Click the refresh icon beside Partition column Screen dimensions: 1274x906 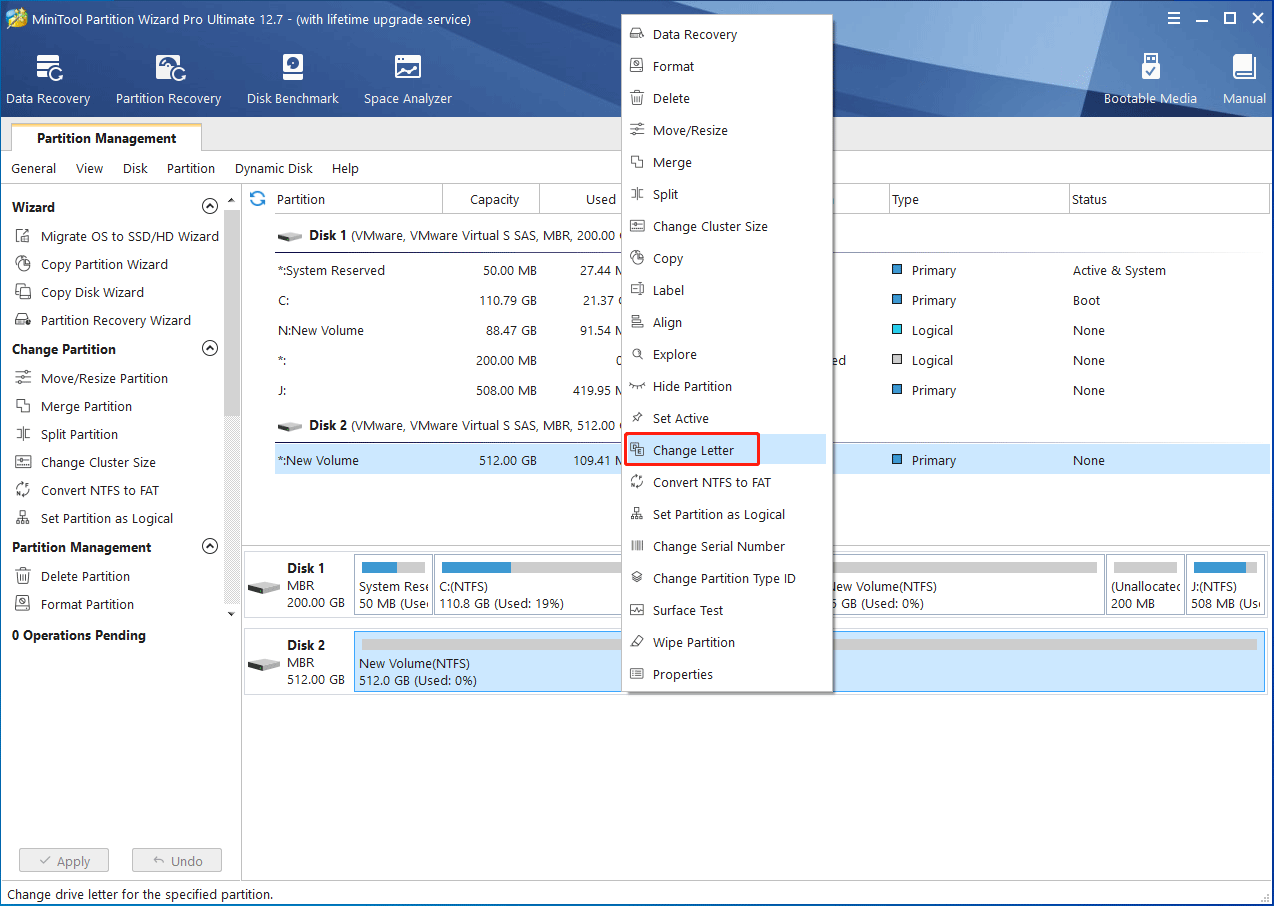pos(258,199)
